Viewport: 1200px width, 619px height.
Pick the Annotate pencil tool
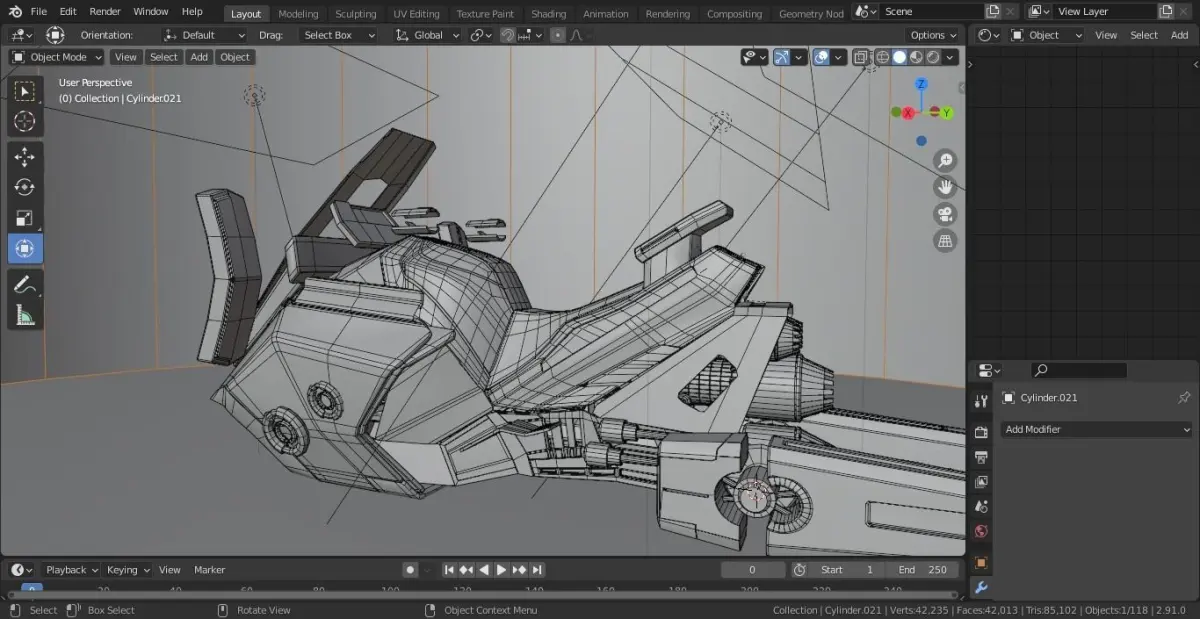[25, 285]
